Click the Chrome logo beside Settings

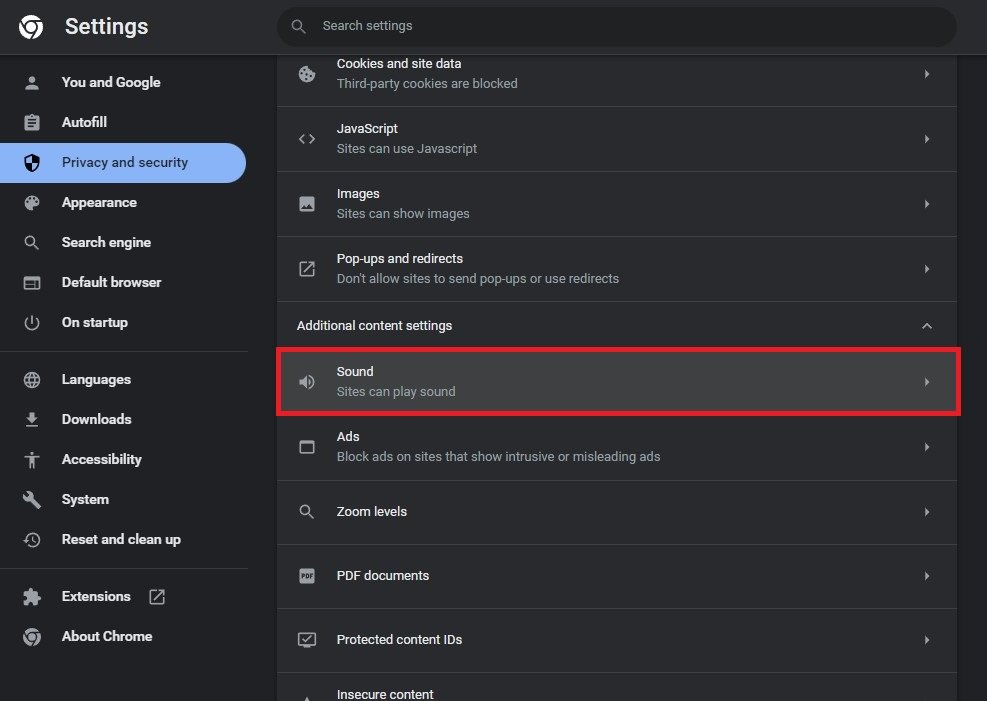click(31, 27)
